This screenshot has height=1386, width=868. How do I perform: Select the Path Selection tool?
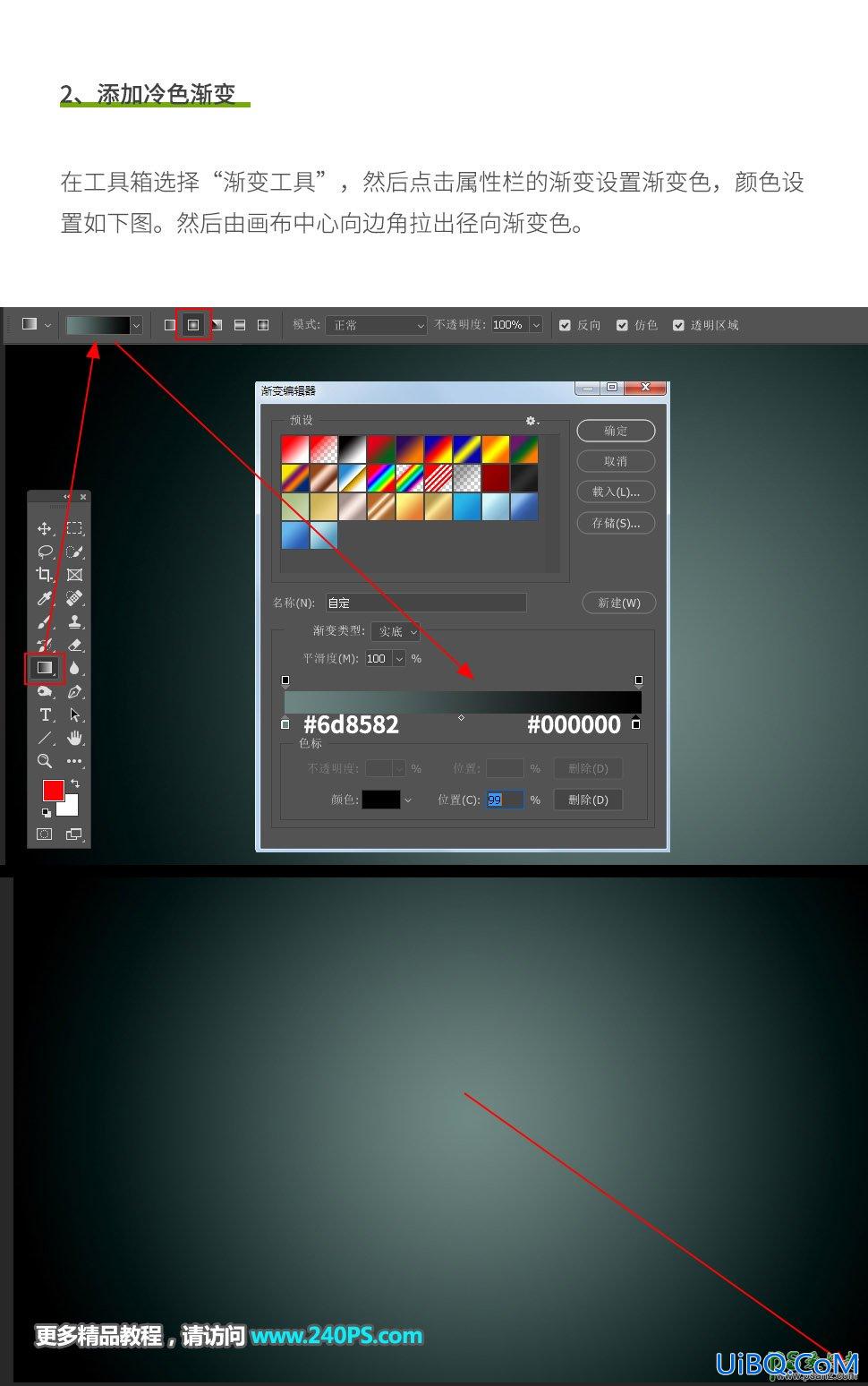[x=74, y=714]
